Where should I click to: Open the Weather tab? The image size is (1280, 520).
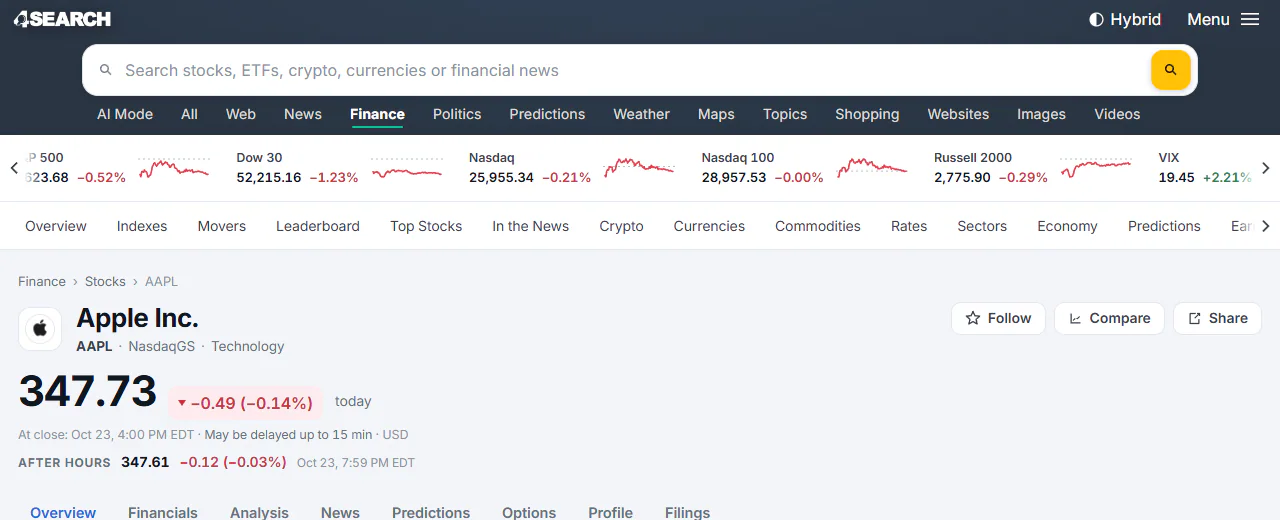(x=641, y=114)
